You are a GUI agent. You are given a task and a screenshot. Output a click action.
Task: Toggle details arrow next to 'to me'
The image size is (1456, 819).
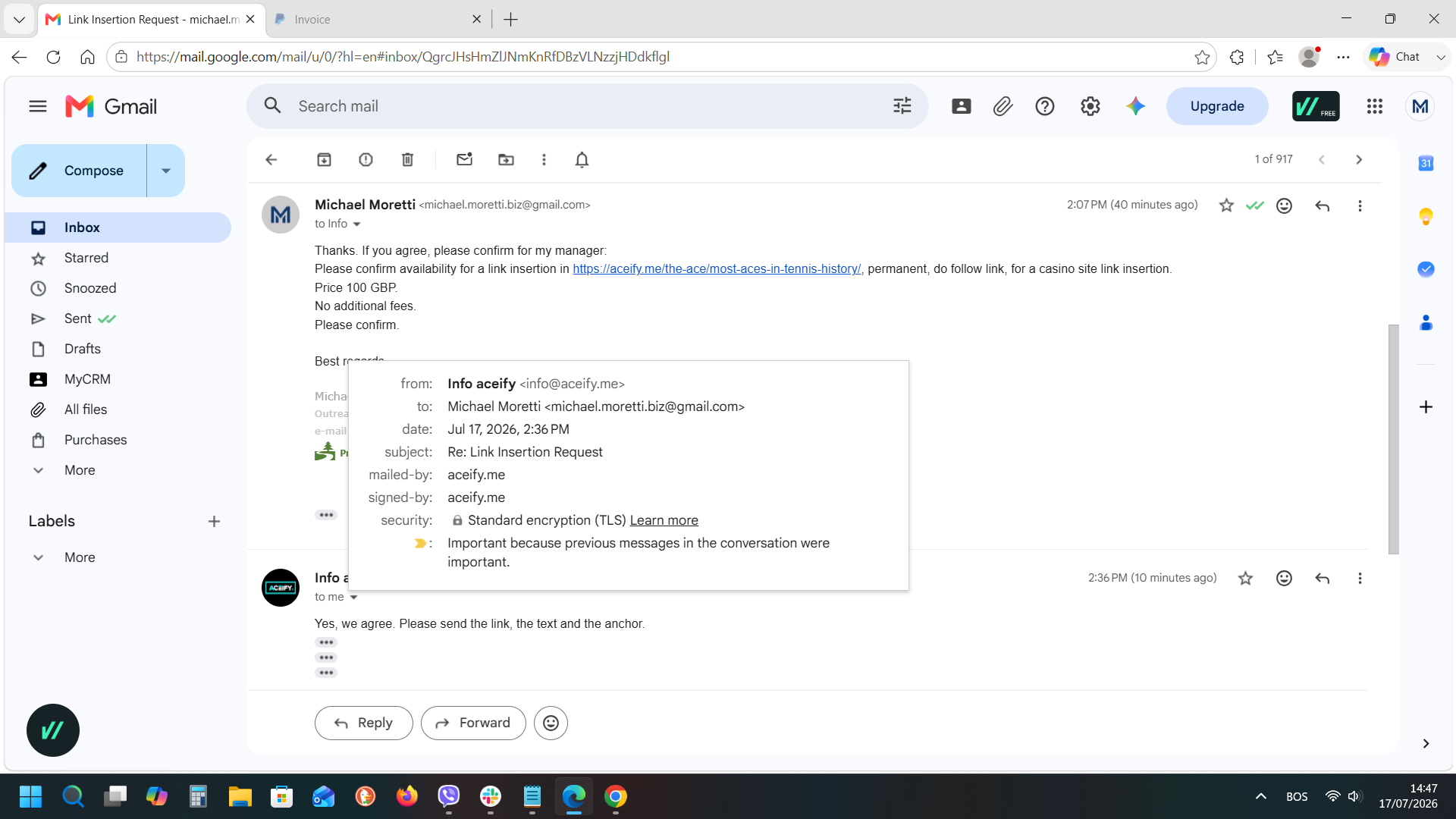tap(353, 597)
